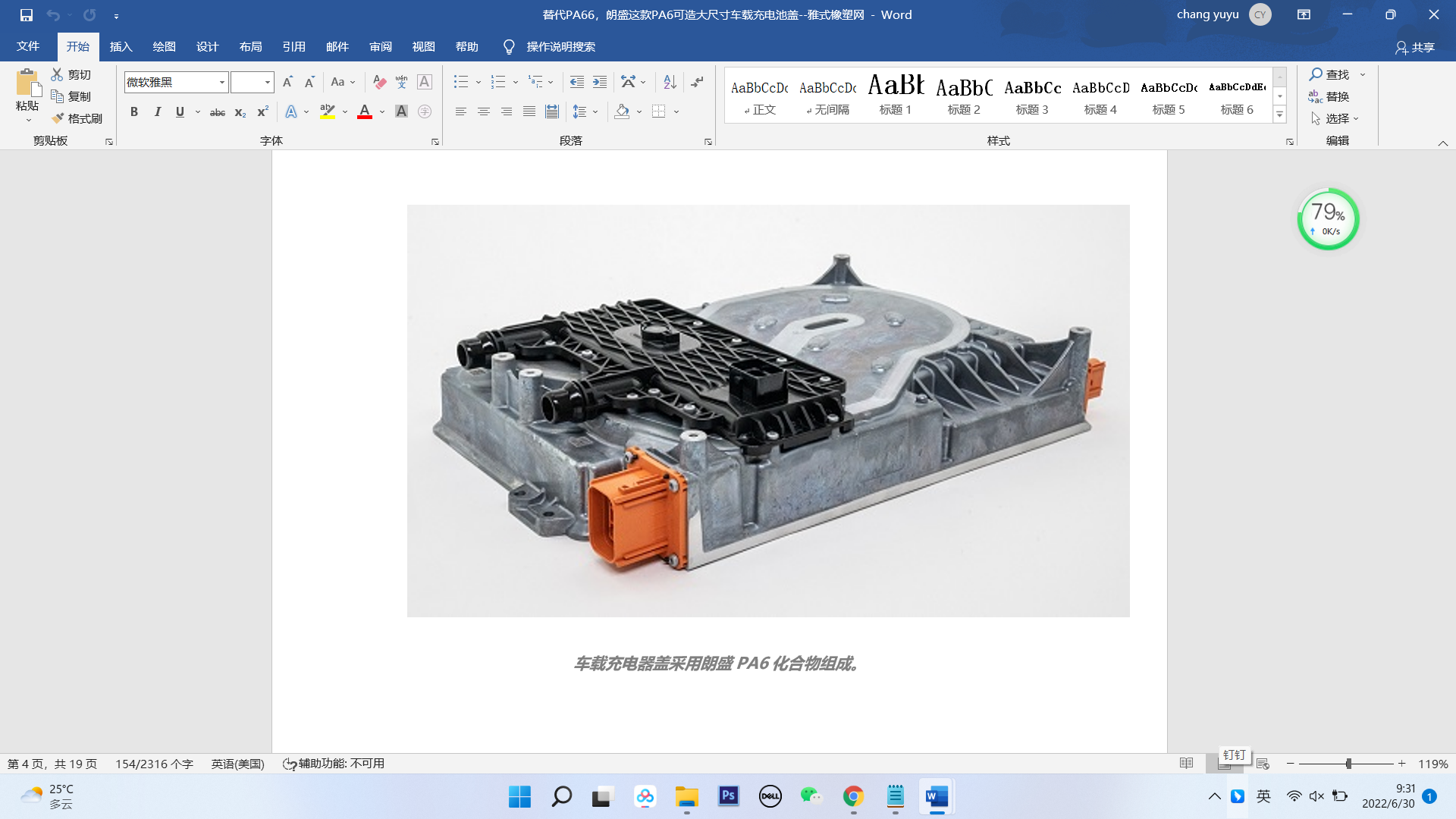
Task: Expand the styles gallery more arrow
Action: coord(1279,115)
